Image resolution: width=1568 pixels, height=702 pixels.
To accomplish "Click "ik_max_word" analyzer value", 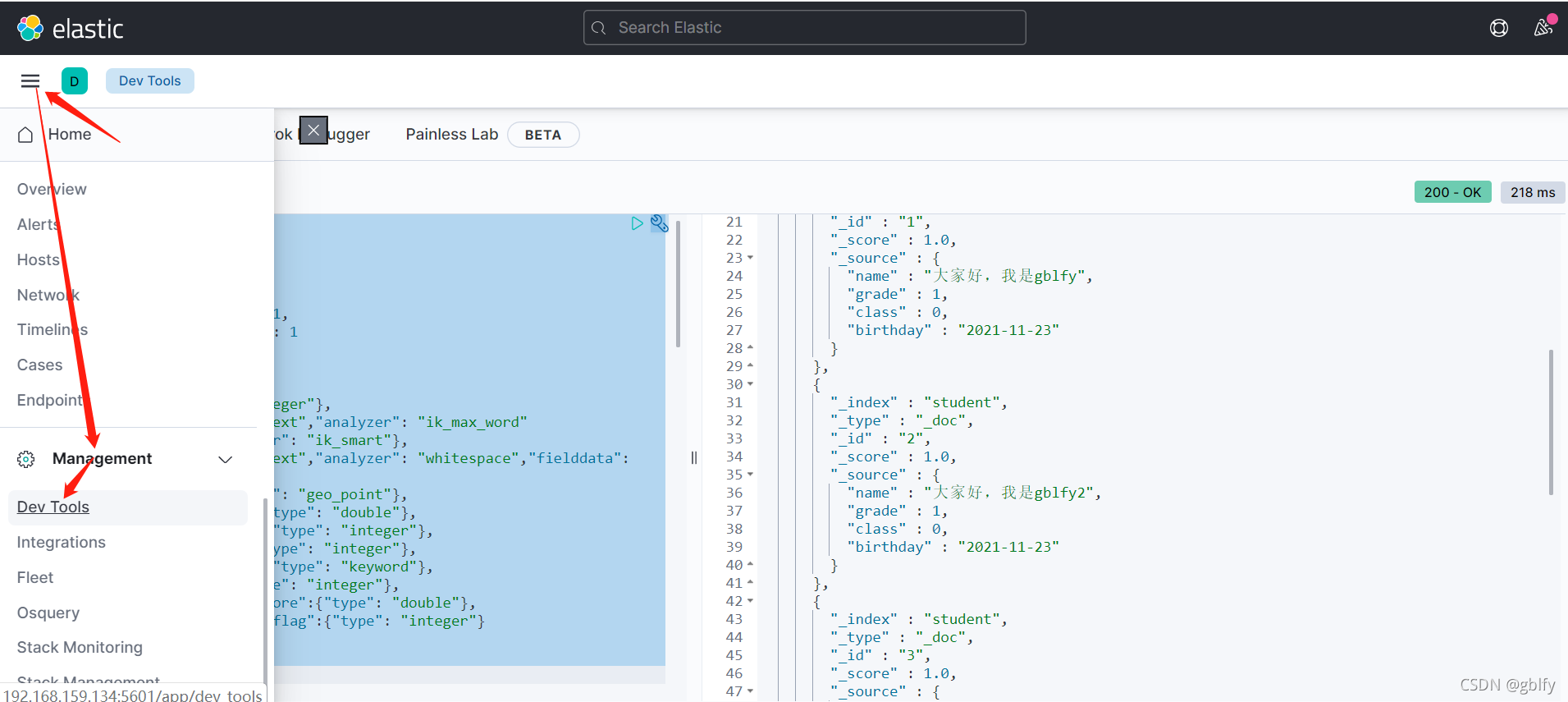I will click(473, 422).
